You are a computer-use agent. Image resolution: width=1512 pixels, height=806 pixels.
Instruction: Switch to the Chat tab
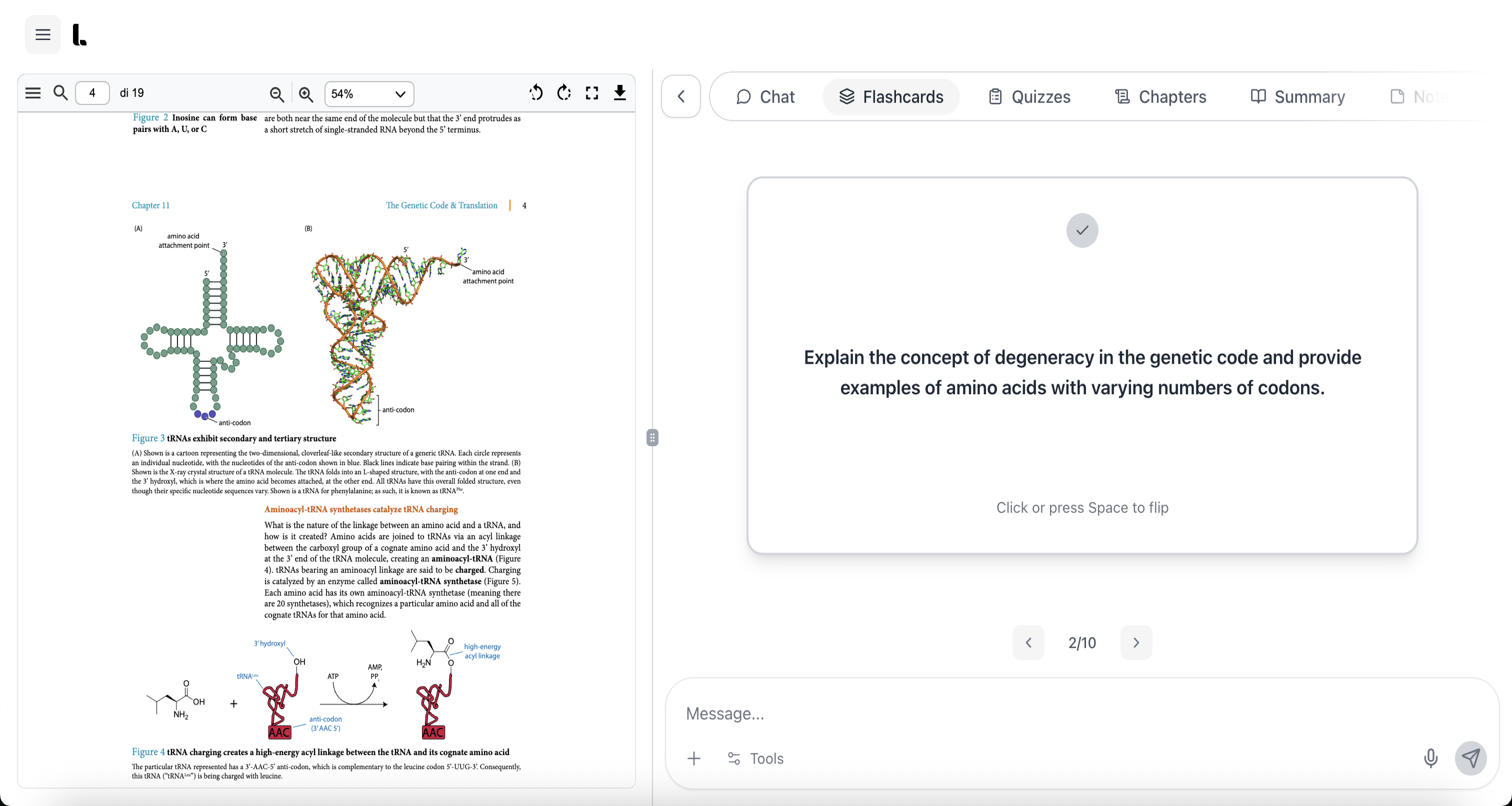point(765,97)
